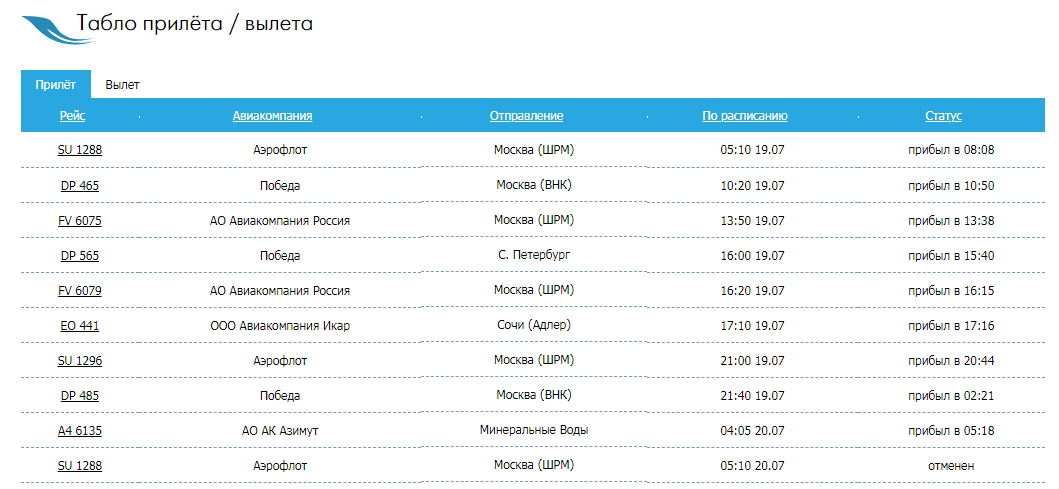This screenshot has width=1059, height=489.
Task: Open flight EO 441 from Сочи
Action: (80, 326)
